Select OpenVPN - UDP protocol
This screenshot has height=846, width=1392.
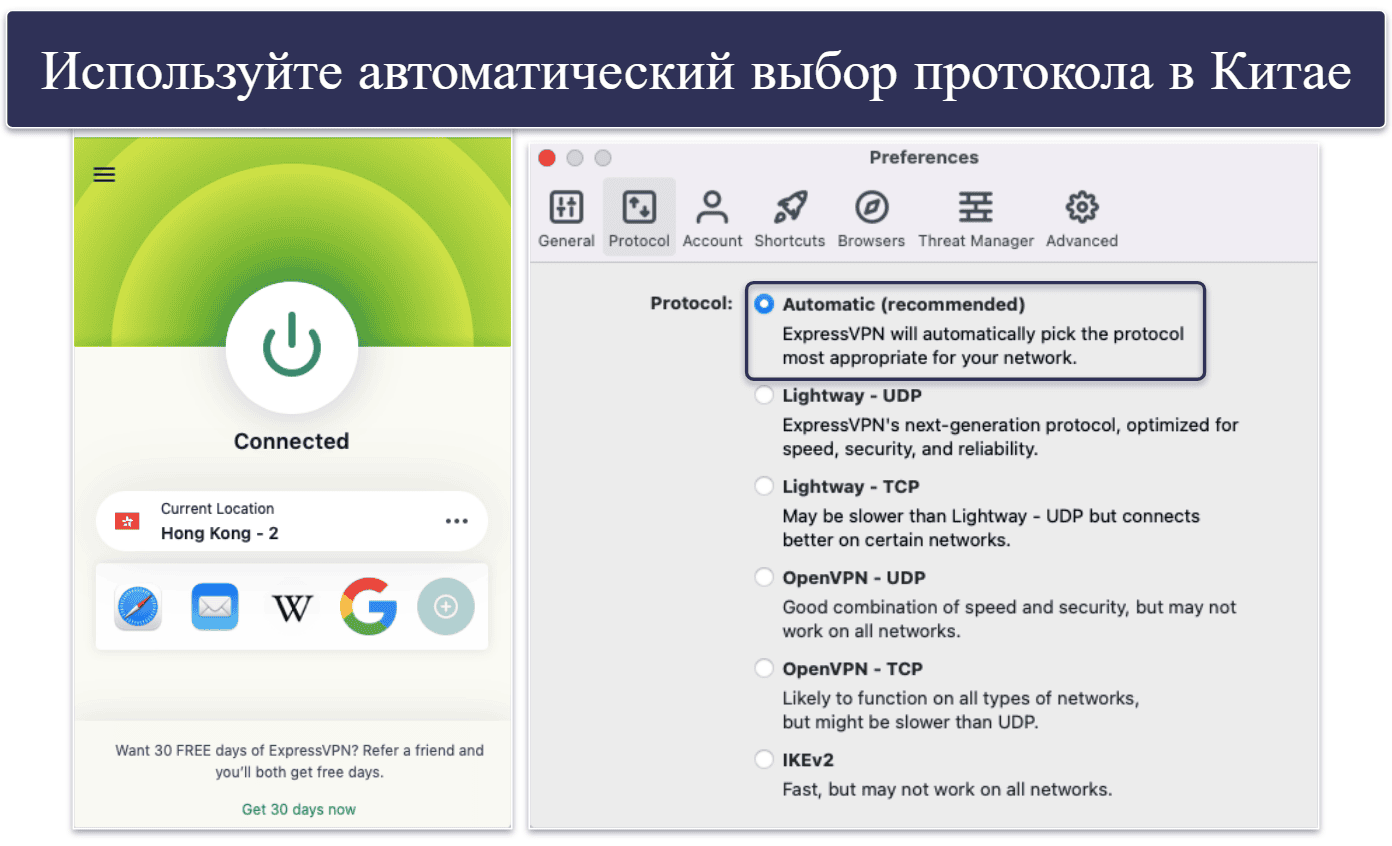point(765,578)
